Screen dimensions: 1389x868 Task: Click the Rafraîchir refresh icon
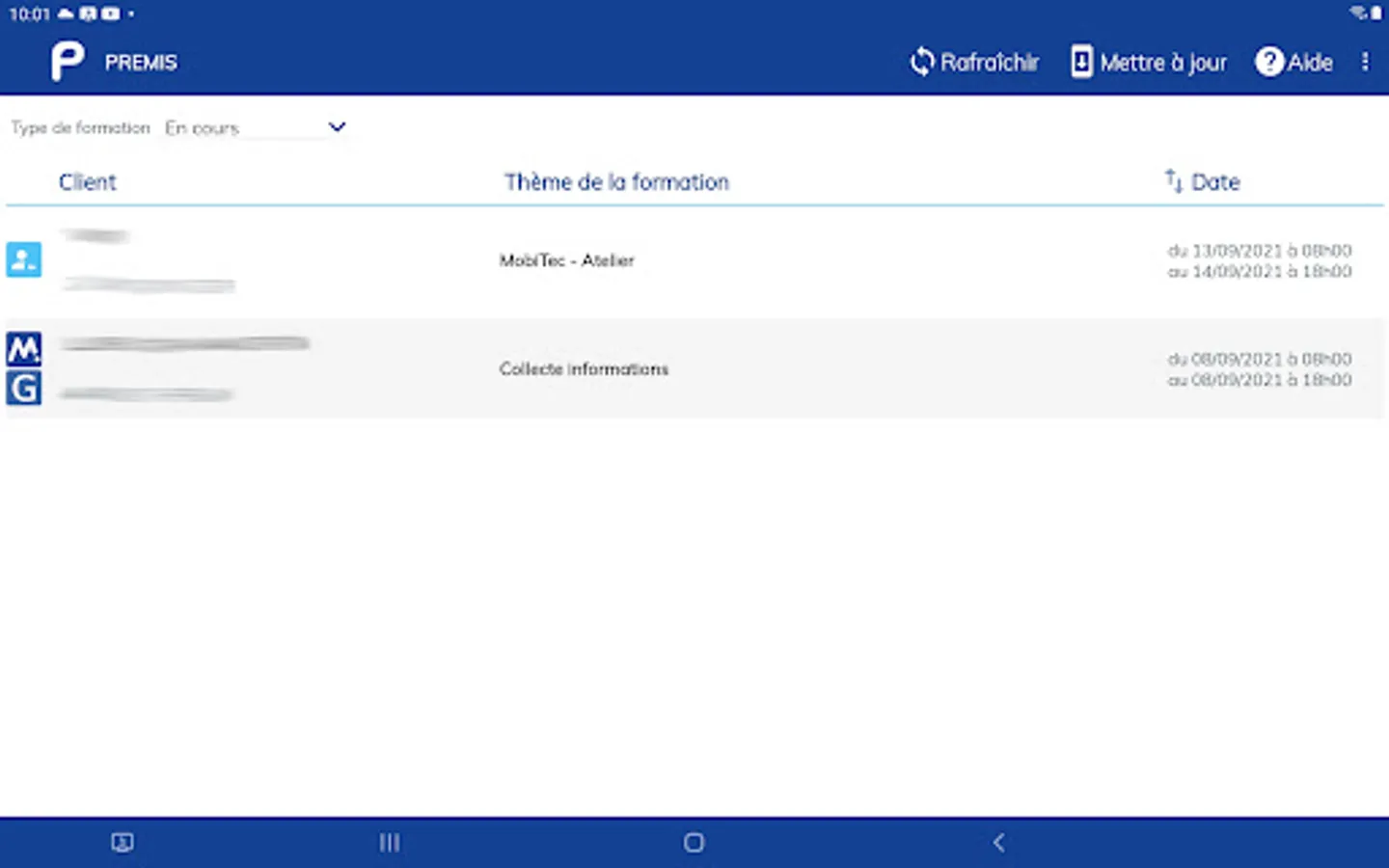coord(922,63)
